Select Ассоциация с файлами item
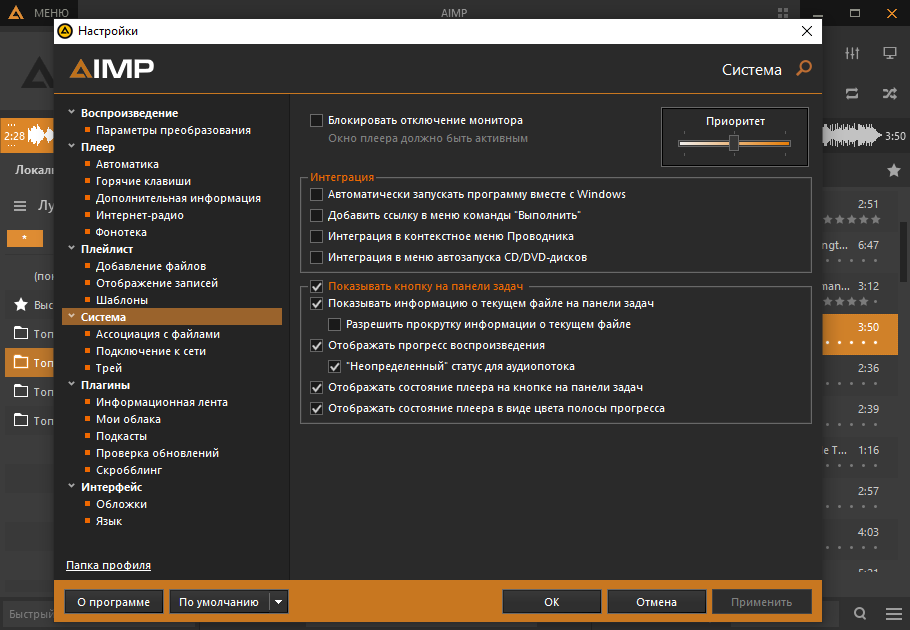Image resolution: width=910 pixels, height=630 pixels. (158, 334)
